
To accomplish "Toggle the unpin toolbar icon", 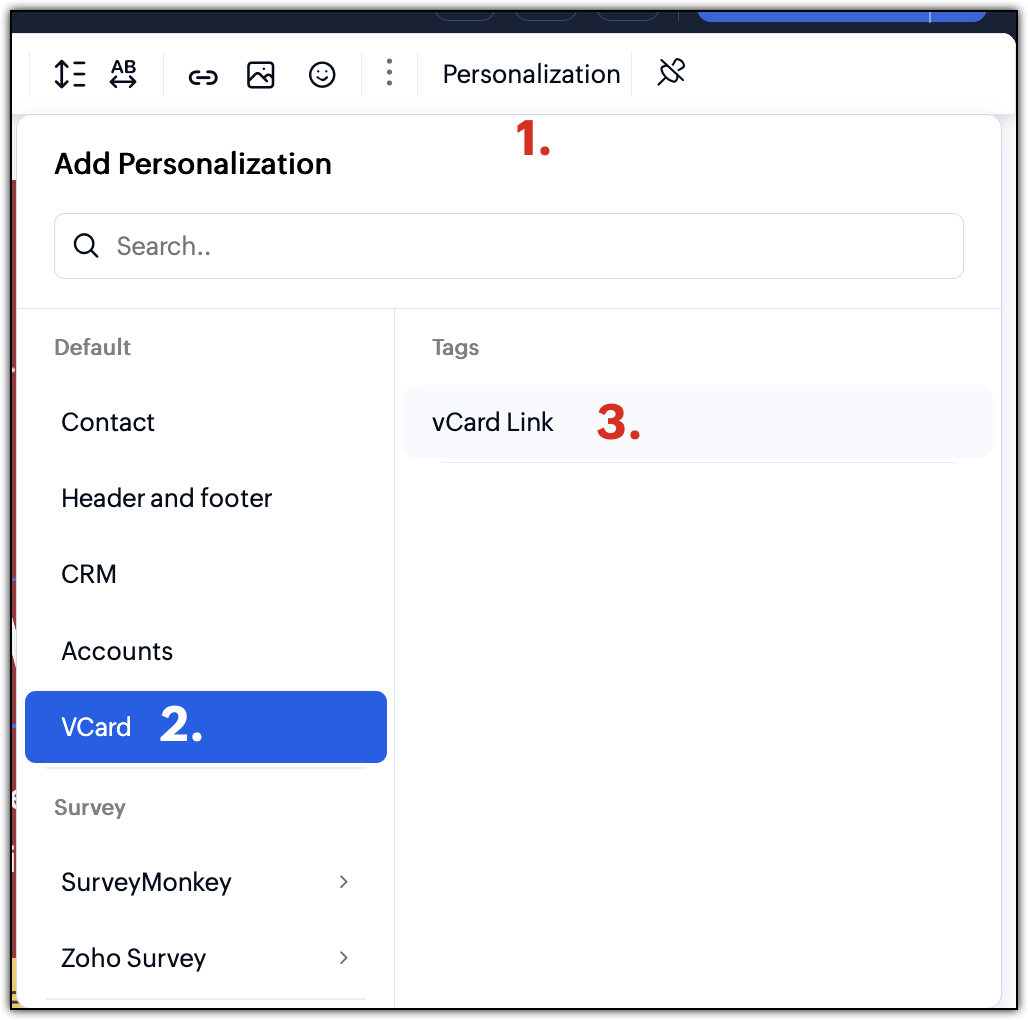I will [x=671, y=72].
